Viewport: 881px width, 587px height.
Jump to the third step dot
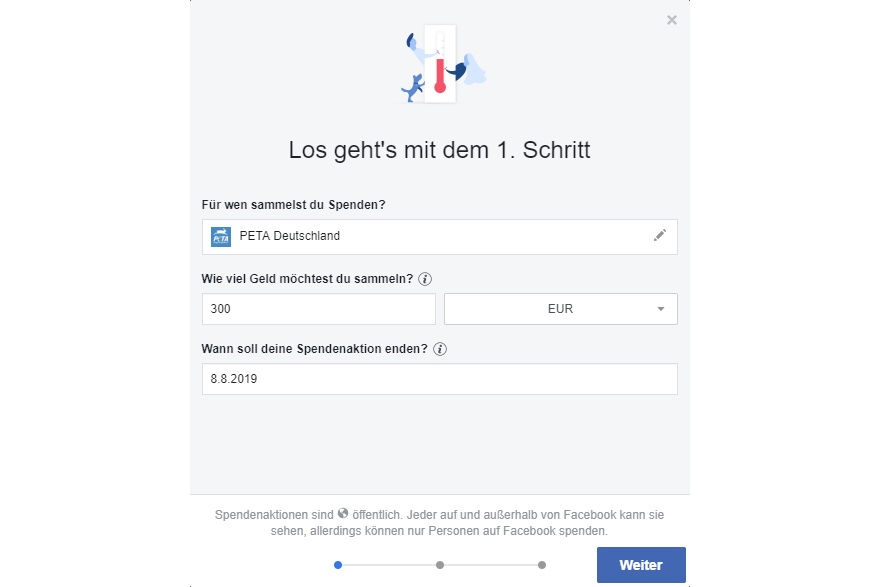pyautogui.click(x=542, y=565)
